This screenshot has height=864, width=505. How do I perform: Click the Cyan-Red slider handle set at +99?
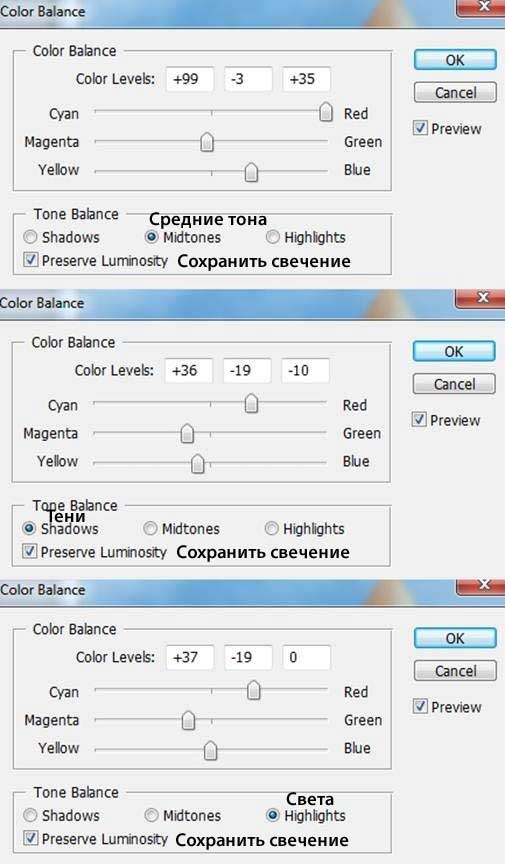click(x=326, y=112)
